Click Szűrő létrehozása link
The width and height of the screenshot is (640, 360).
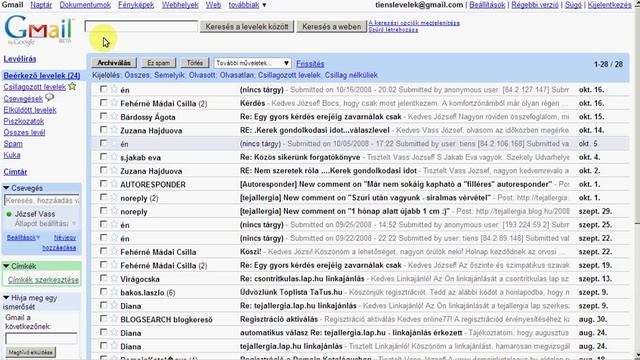click(x=393, y=30)
